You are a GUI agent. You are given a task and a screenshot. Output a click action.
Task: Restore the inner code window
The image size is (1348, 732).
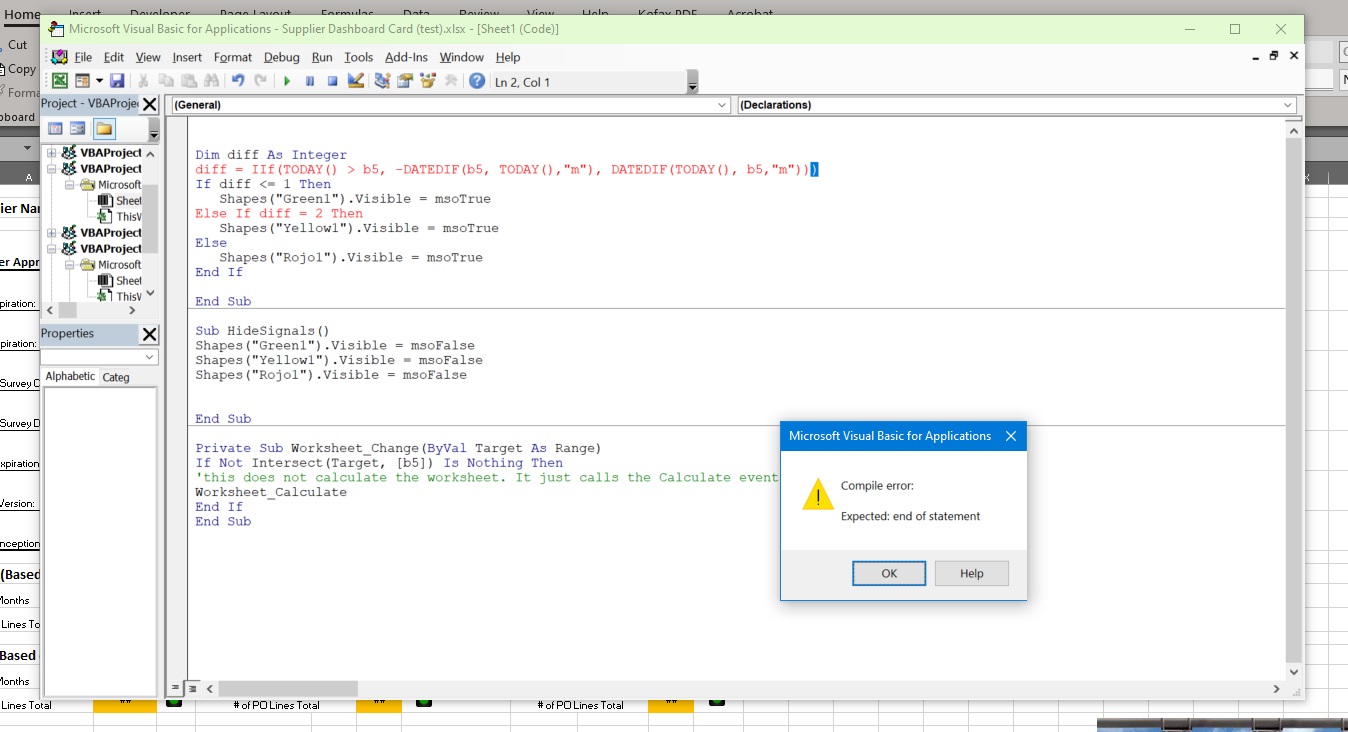(x=1274, y=57)
